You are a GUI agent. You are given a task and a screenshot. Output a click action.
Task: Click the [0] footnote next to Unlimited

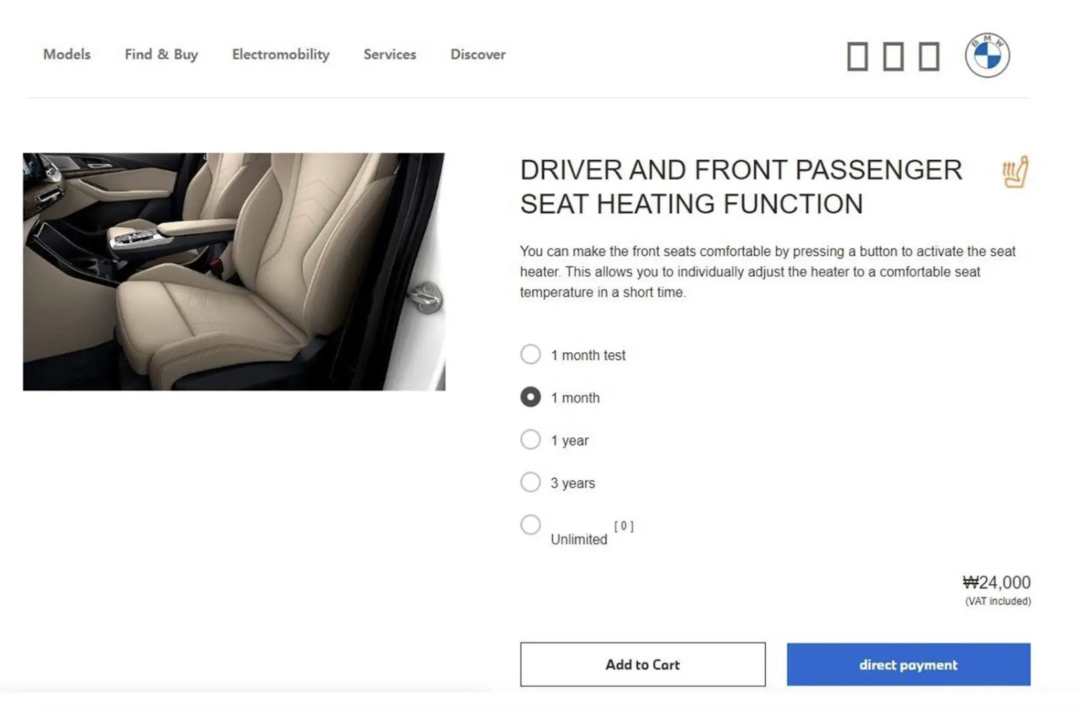[x=624, y=526]
